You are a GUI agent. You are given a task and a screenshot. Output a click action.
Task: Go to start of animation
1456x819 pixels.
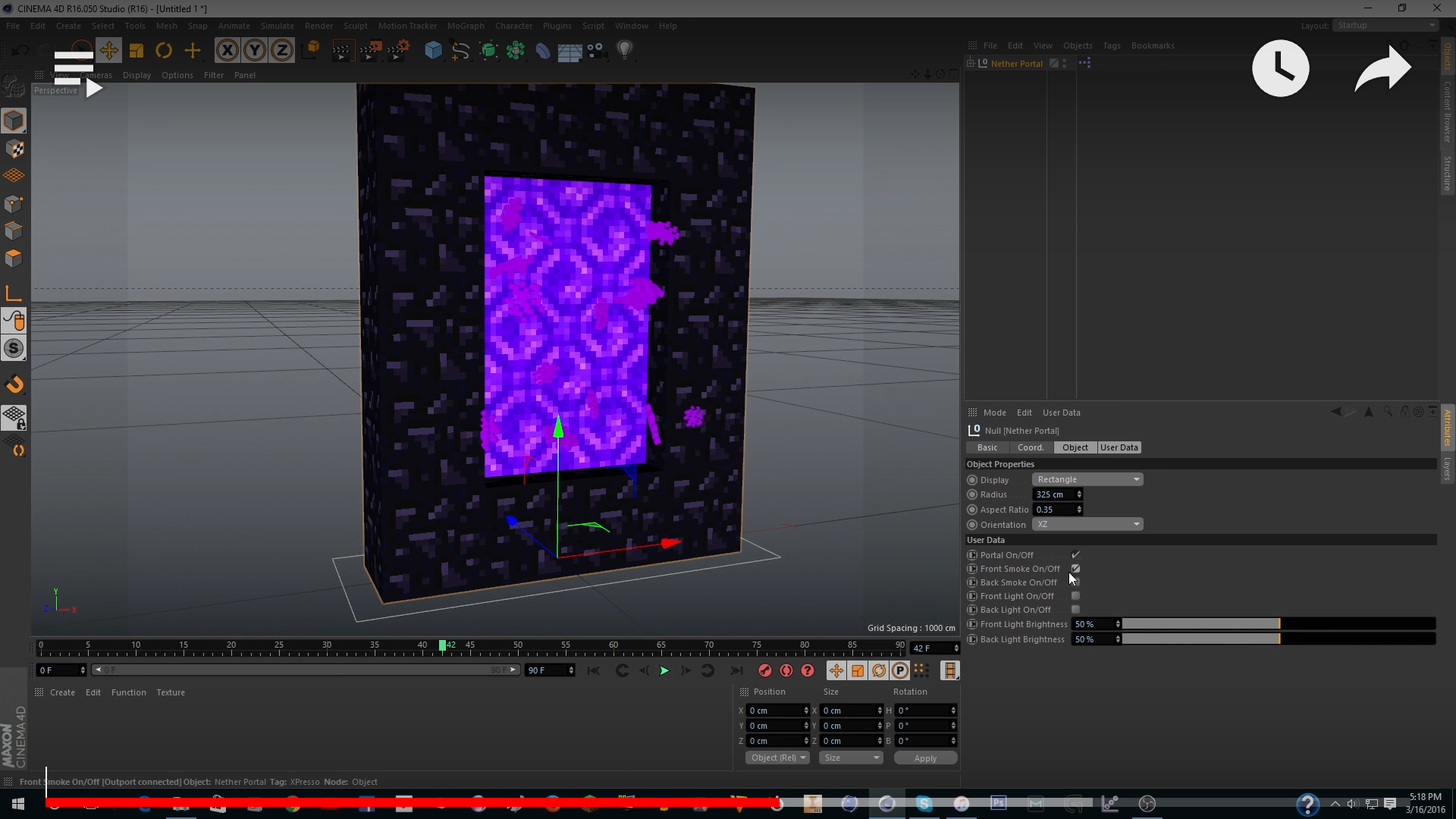594,670
